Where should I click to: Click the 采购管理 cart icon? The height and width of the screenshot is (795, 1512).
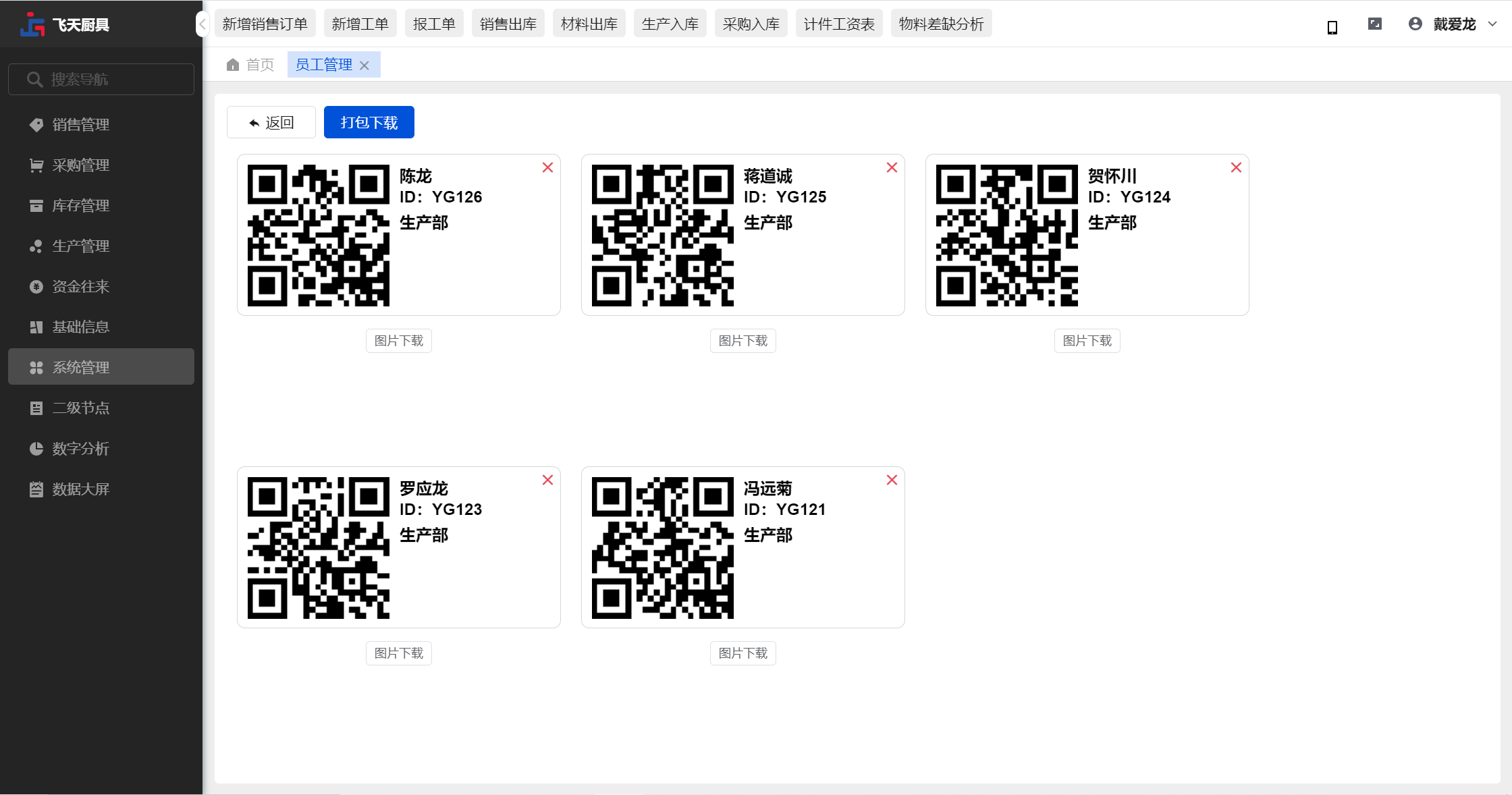click(x=36, y=165)
